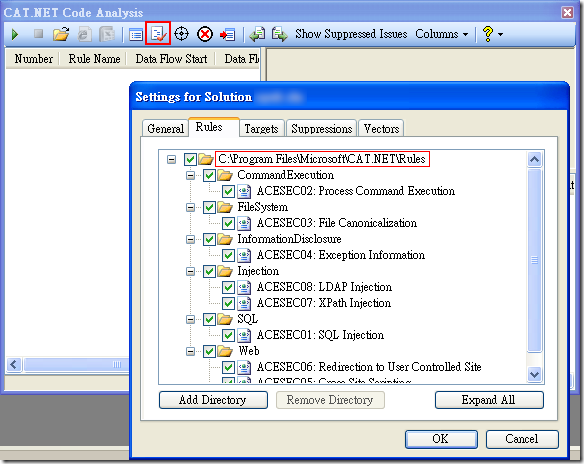This screenshot has width=584, height=464.
Task: Click the Injection folder icon
Action: point(225,271)
